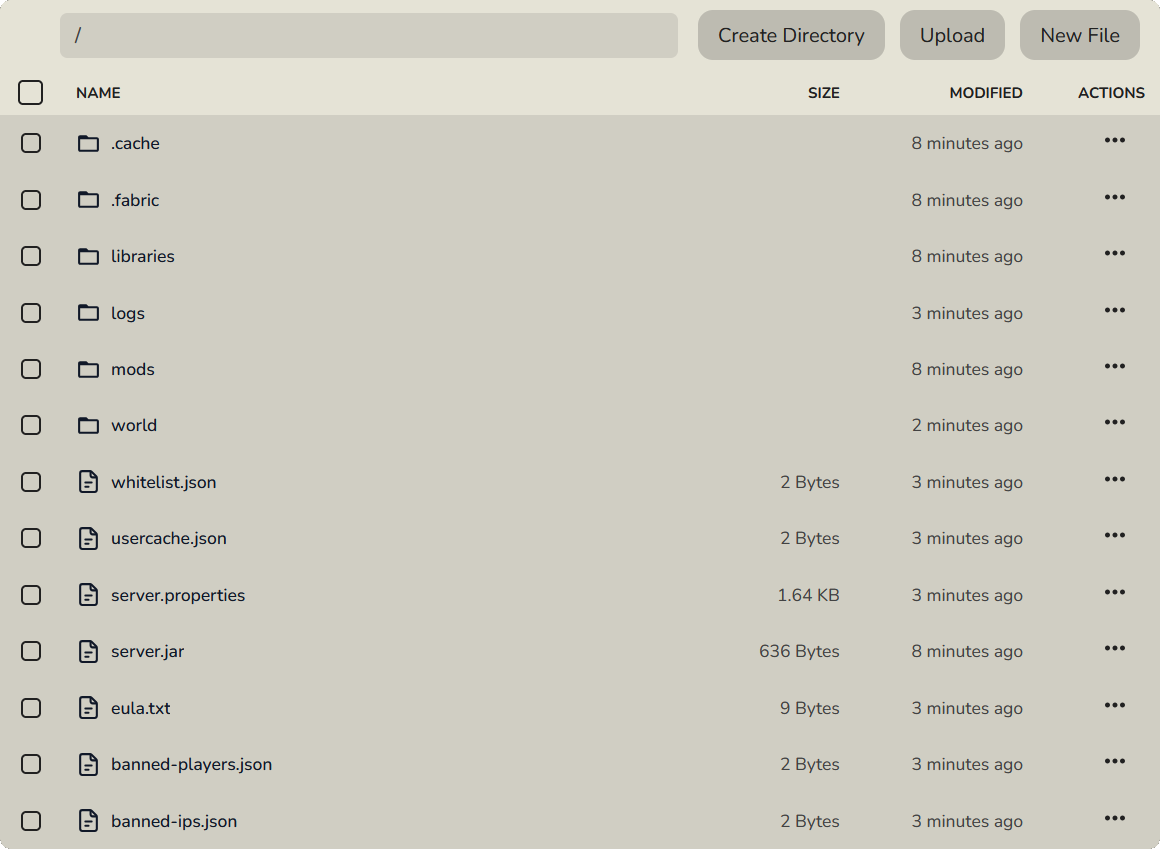Click the file icon beside server.properties

point(89,595)
